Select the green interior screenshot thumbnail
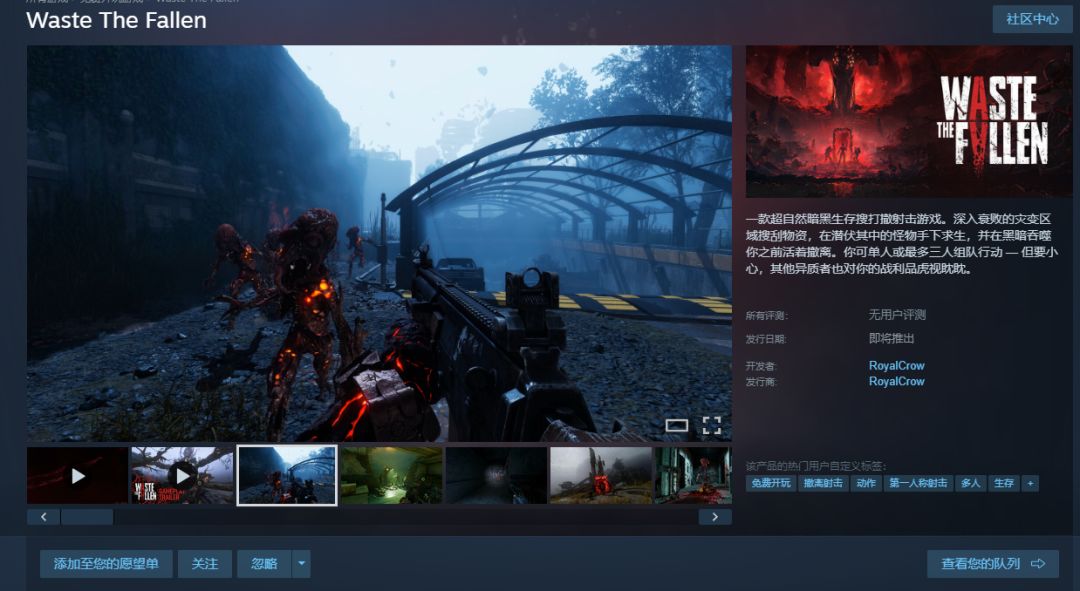Viewport: 1080px width, 591px height. [x=391, y=475]
